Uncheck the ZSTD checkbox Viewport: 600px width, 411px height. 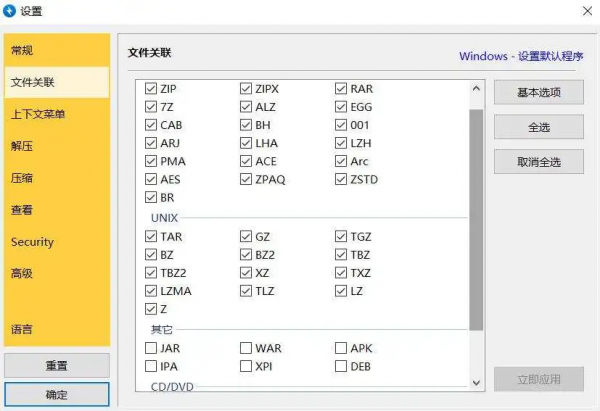tap(341, 179)
